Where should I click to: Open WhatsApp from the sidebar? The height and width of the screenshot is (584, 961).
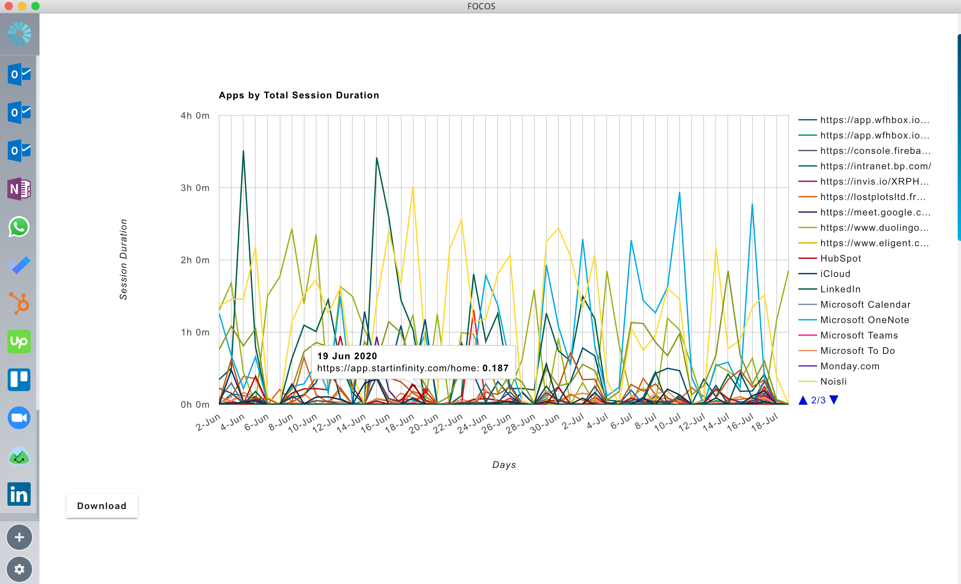pos(19,227)
